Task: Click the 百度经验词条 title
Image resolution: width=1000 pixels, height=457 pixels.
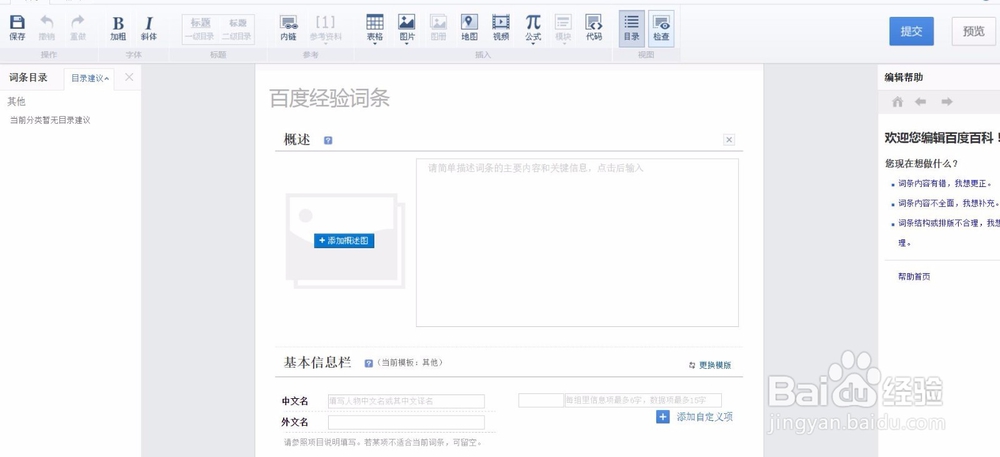Action: click(329, 99)
